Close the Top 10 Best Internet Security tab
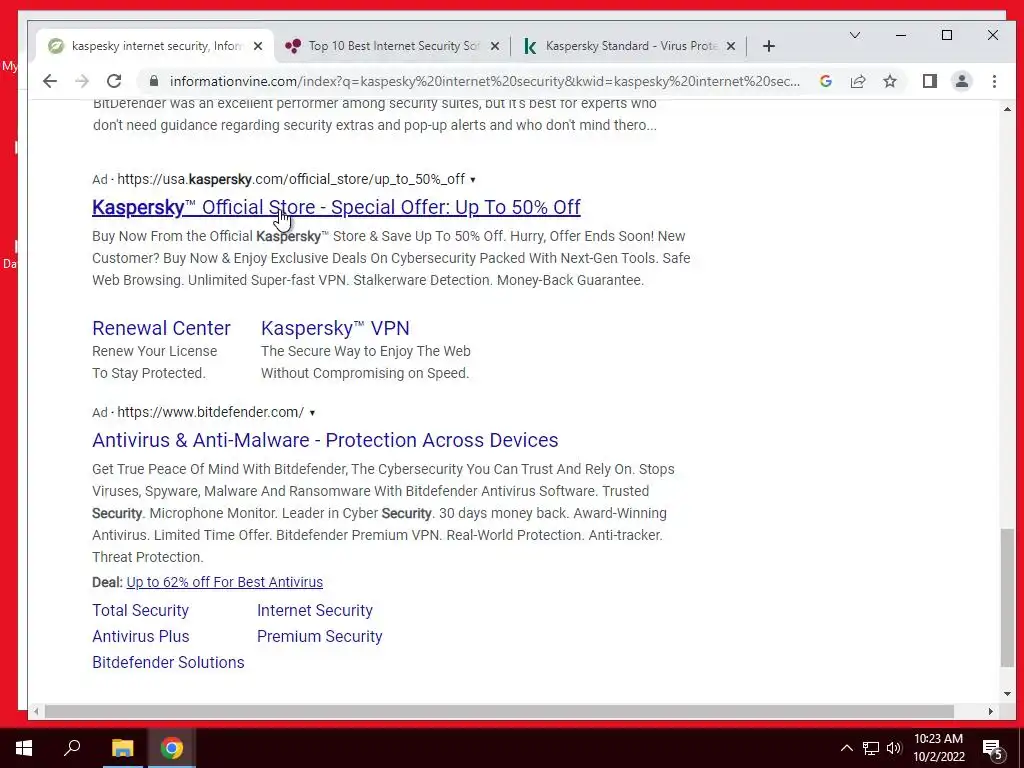 495,46
